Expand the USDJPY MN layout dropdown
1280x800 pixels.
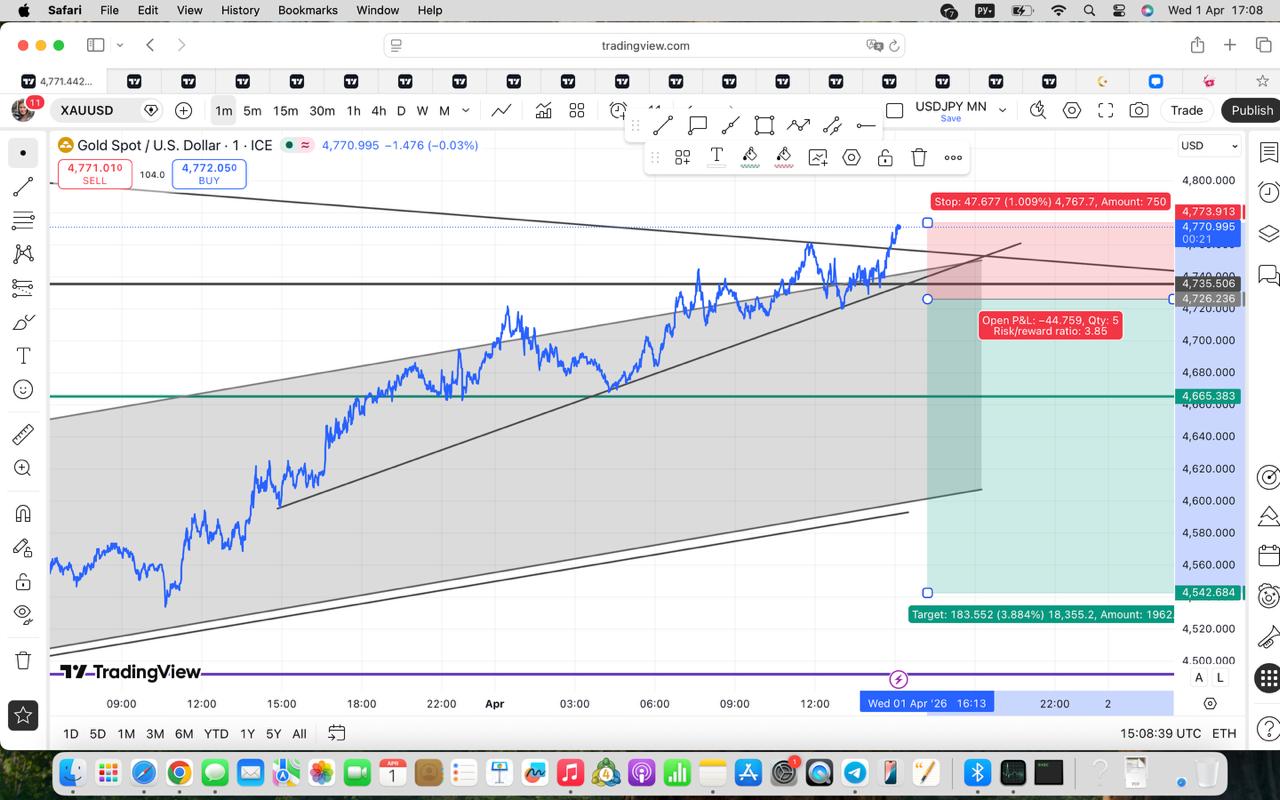(1002, 110)
